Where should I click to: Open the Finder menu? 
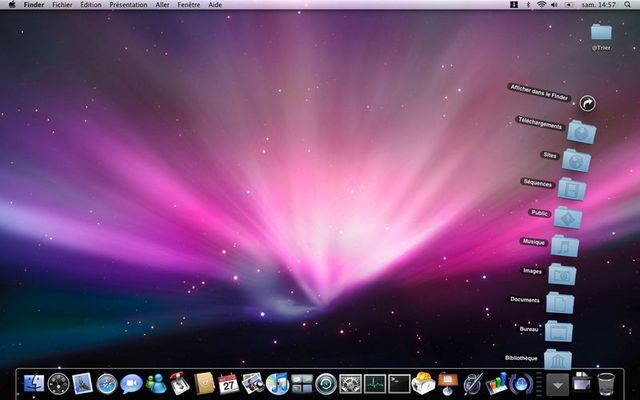pos(34,5)
